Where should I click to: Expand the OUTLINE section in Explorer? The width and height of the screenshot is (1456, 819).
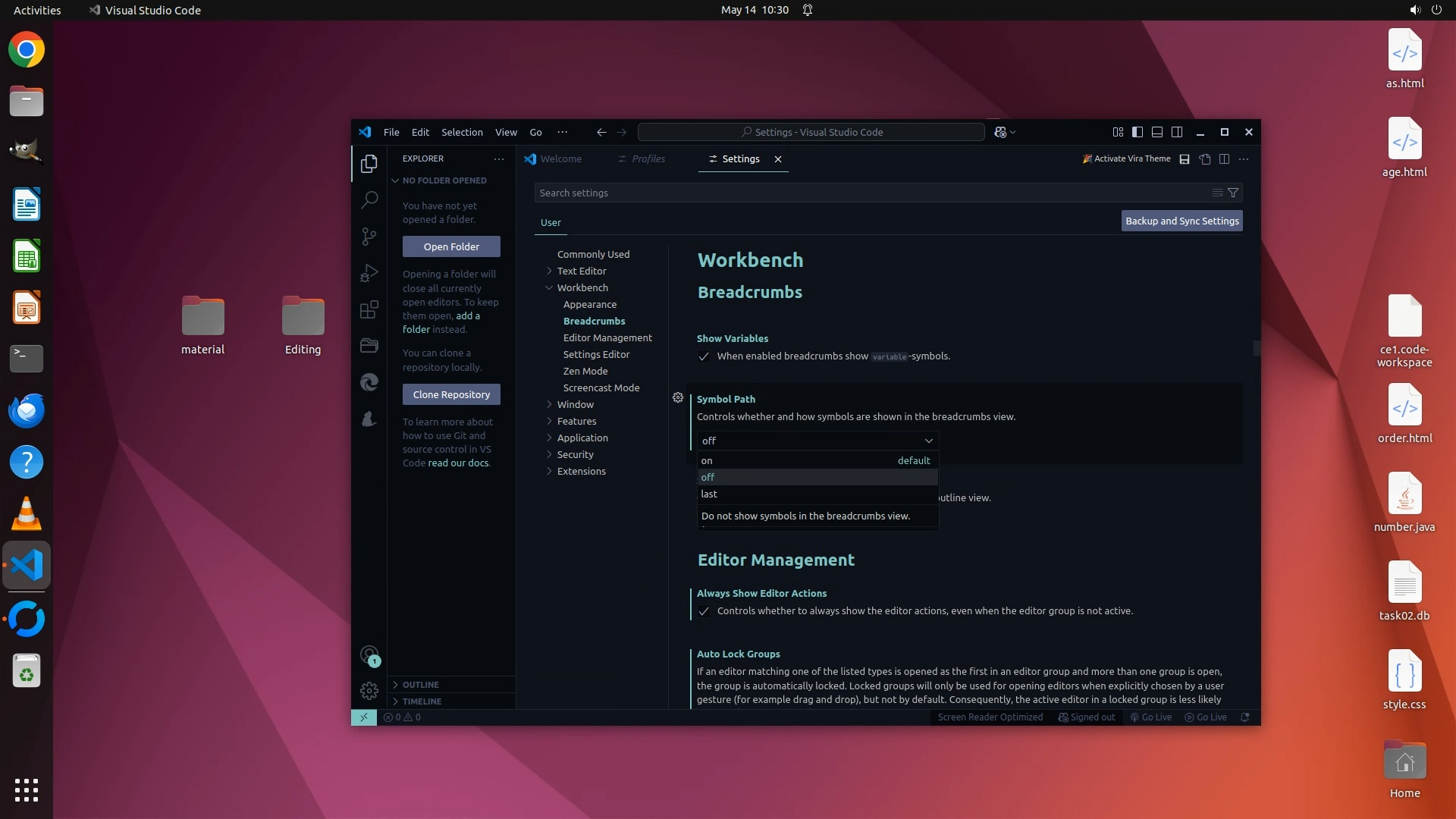pyautogui.click(x=420, y=684)
